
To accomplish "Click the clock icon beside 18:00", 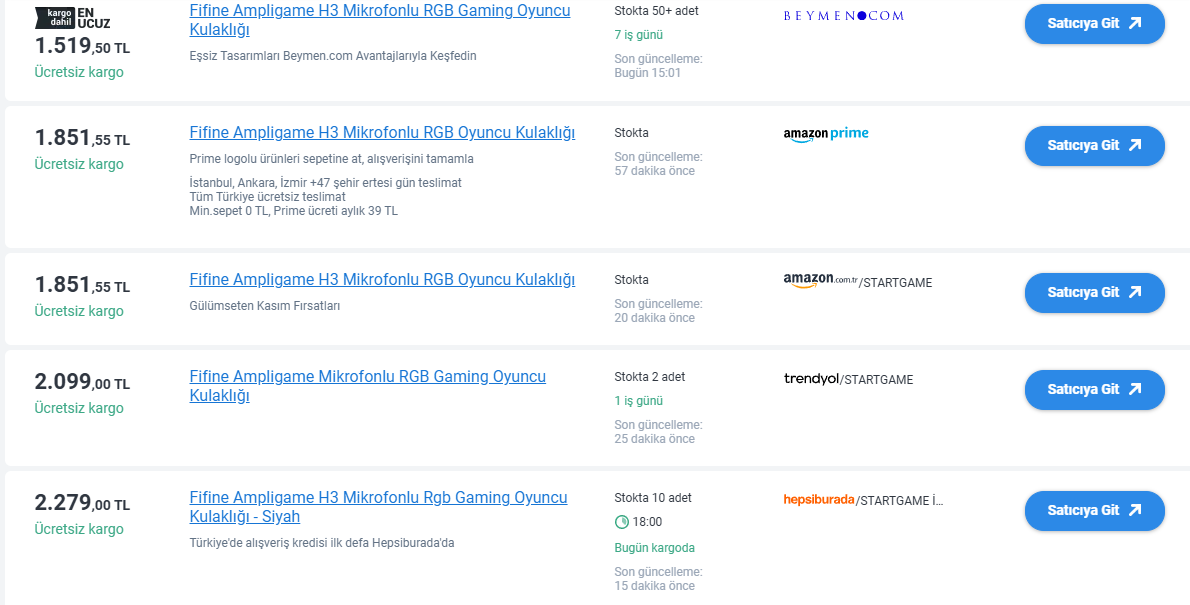I will point(622,522).
